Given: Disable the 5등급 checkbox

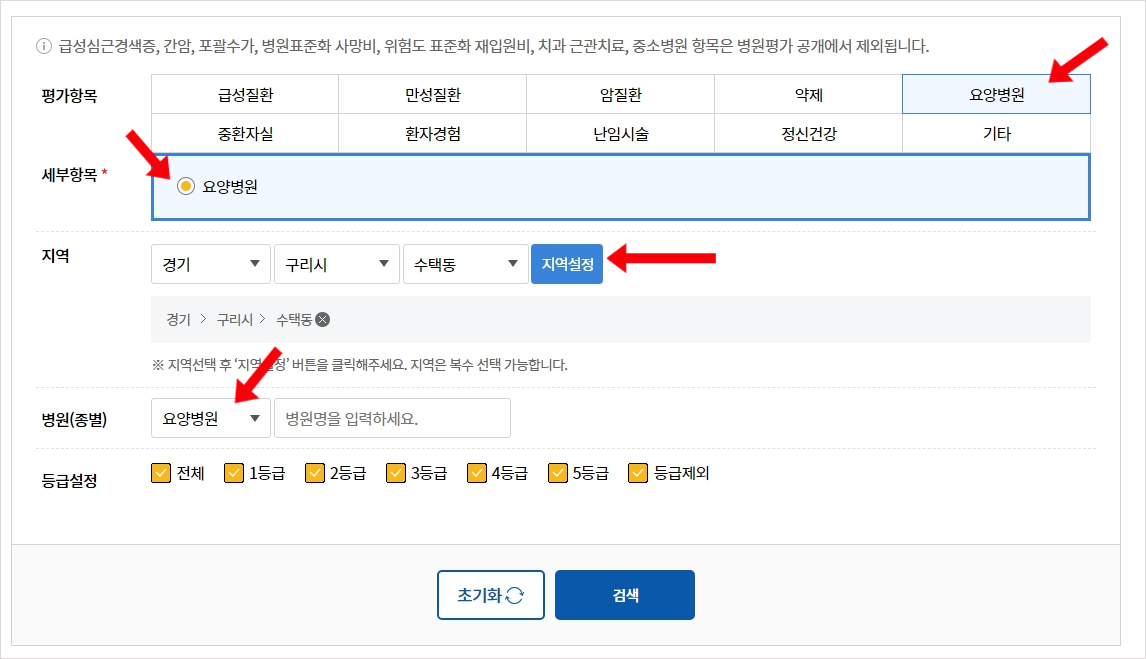Looking at the screenshot, I should [x=557, y=473].
